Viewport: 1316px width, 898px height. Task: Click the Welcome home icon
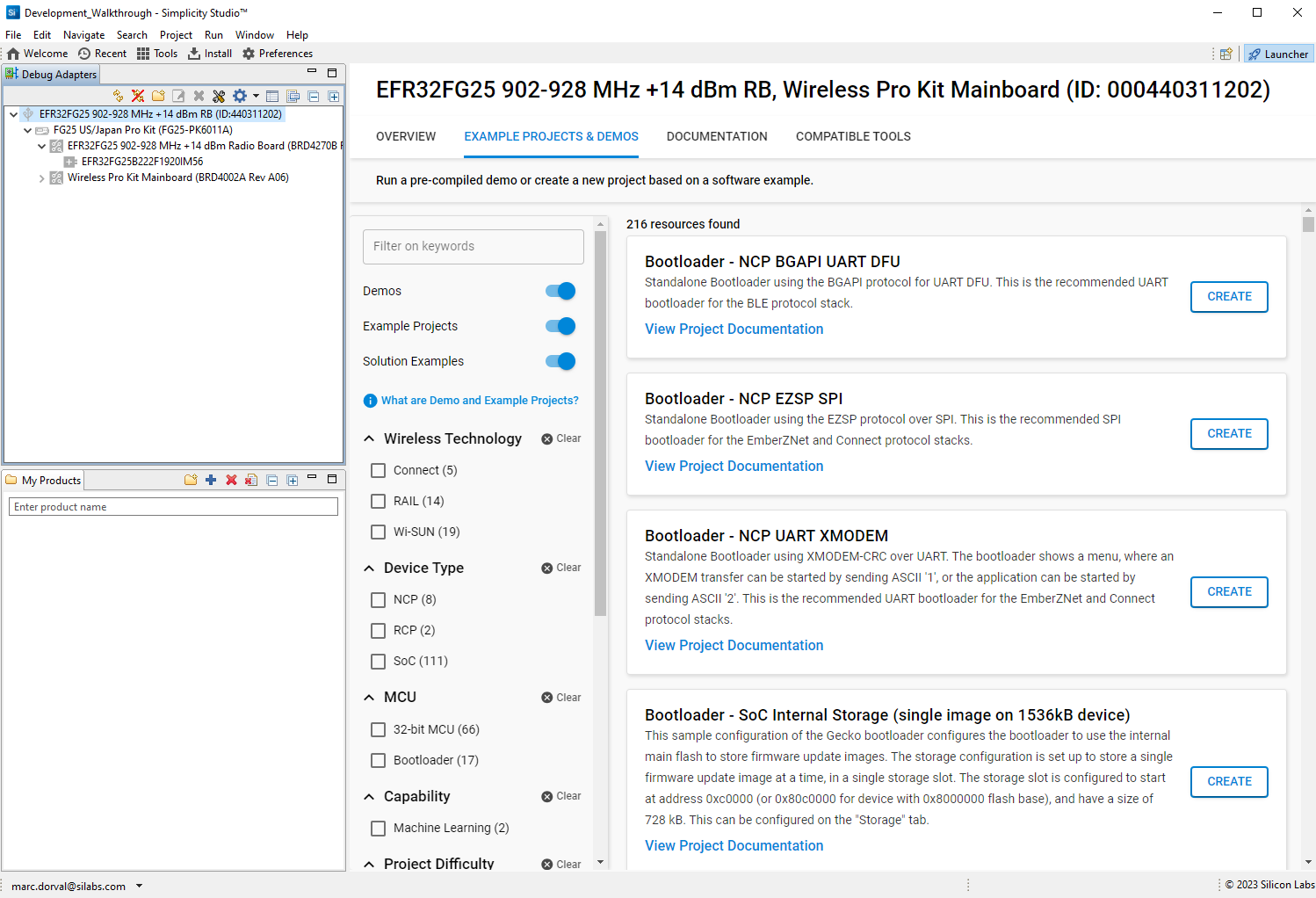(x=13, y=54)
